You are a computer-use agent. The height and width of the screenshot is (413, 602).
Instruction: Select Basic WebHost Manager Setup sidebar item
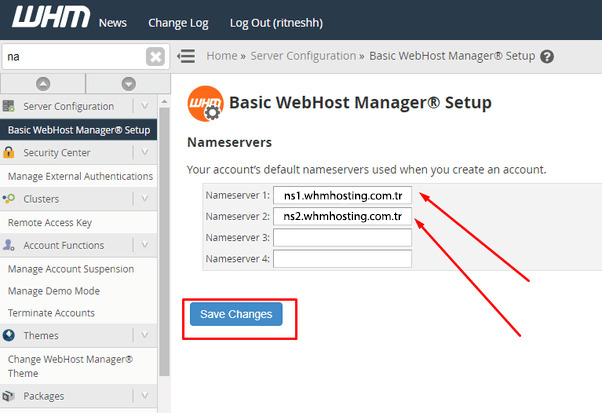[x=78, y=130]
